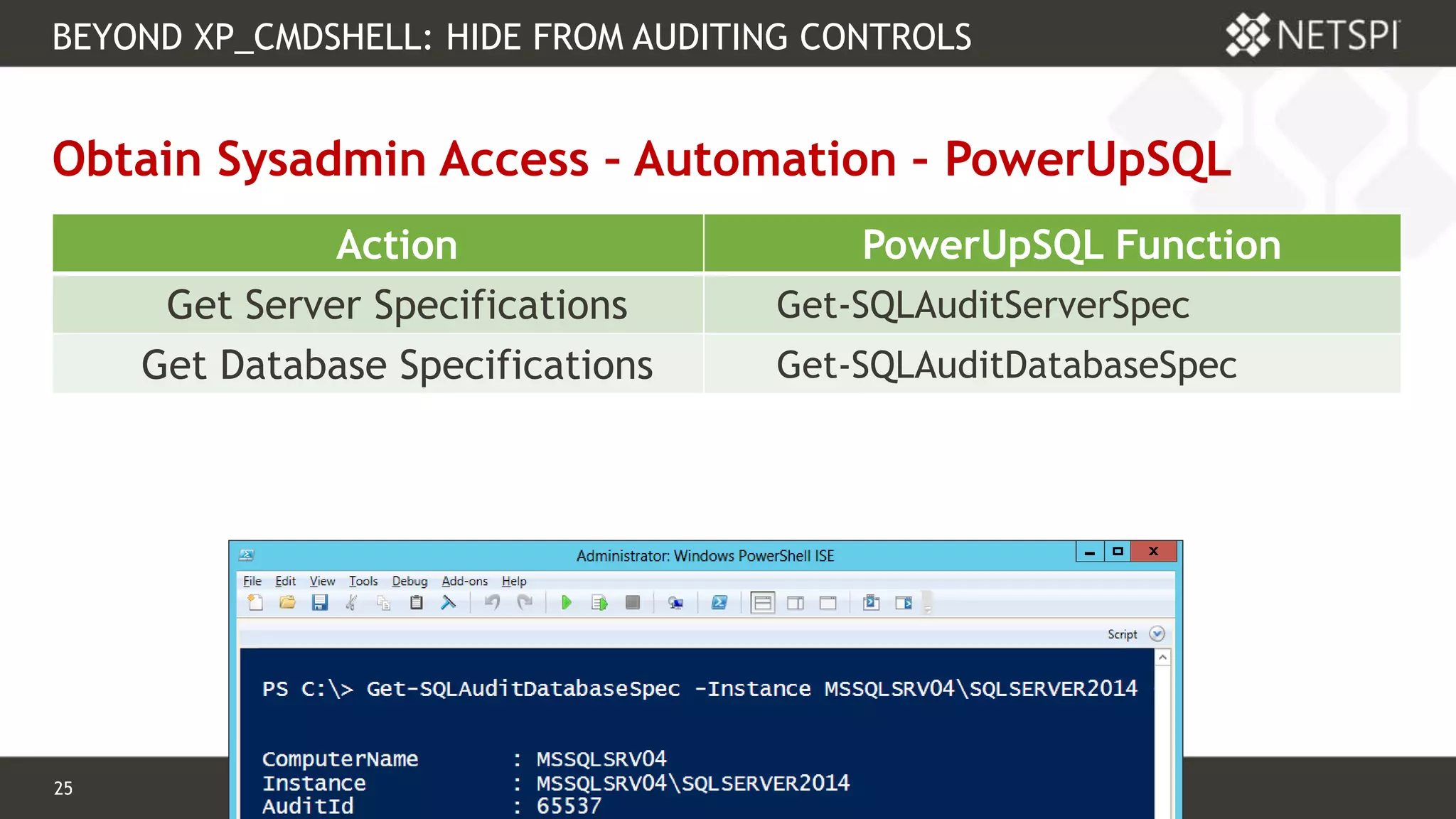Open the File menu

point(252,581)
